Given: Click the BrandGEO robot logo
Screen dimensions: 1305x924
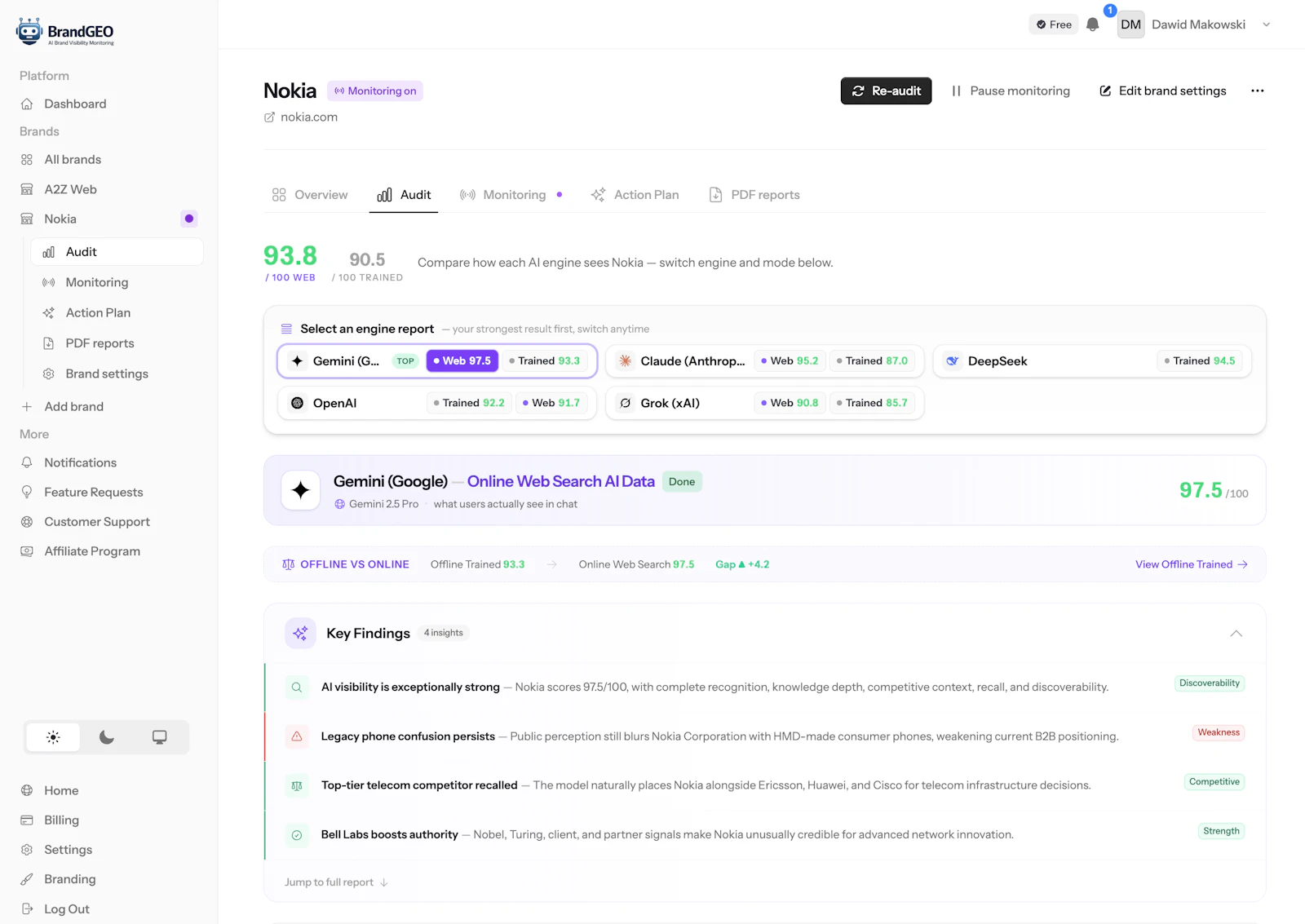Looking at the screenshot, I should 29,31.
